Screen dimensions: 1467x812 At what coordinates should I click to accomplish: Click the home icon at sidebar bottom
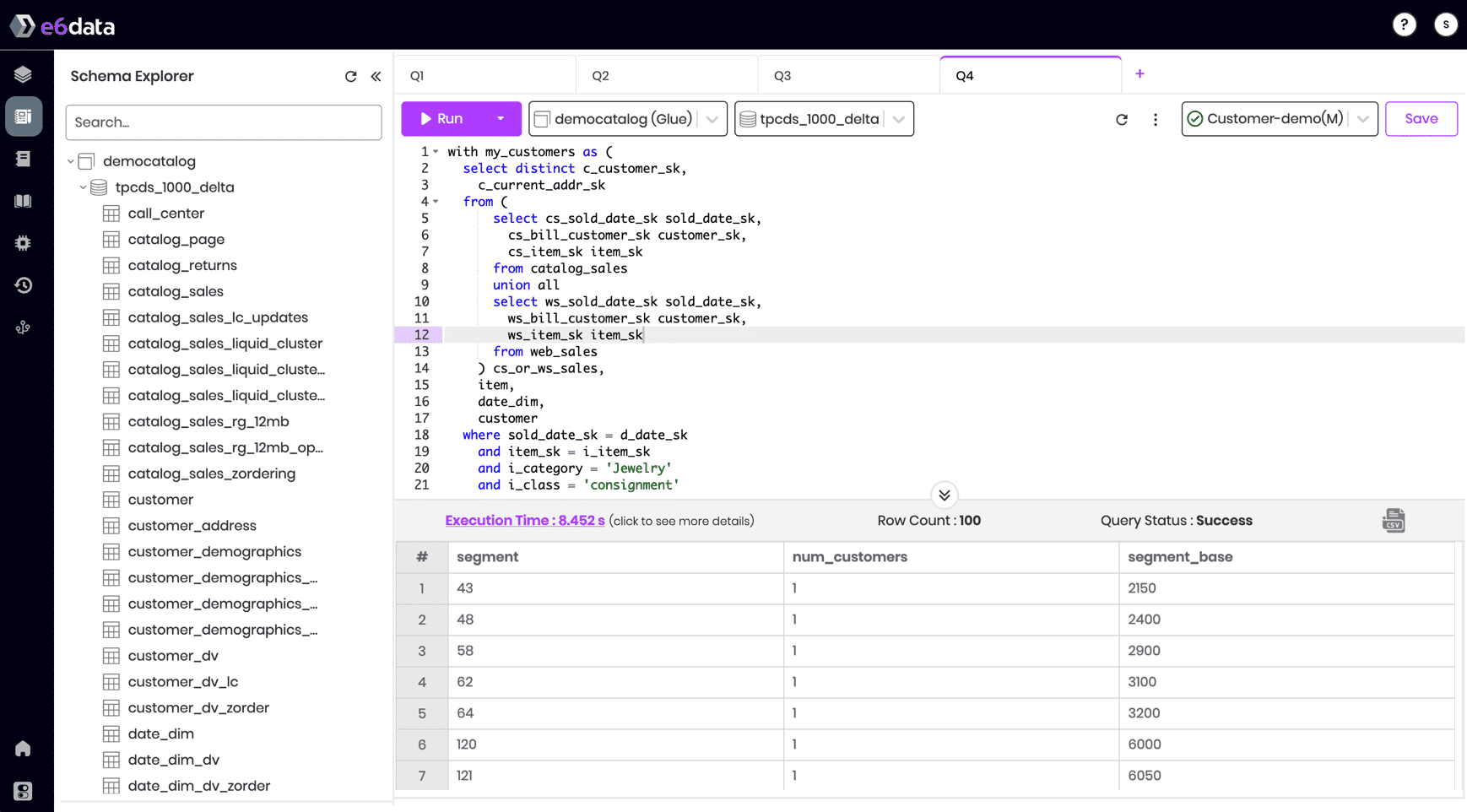pos(23,749)
